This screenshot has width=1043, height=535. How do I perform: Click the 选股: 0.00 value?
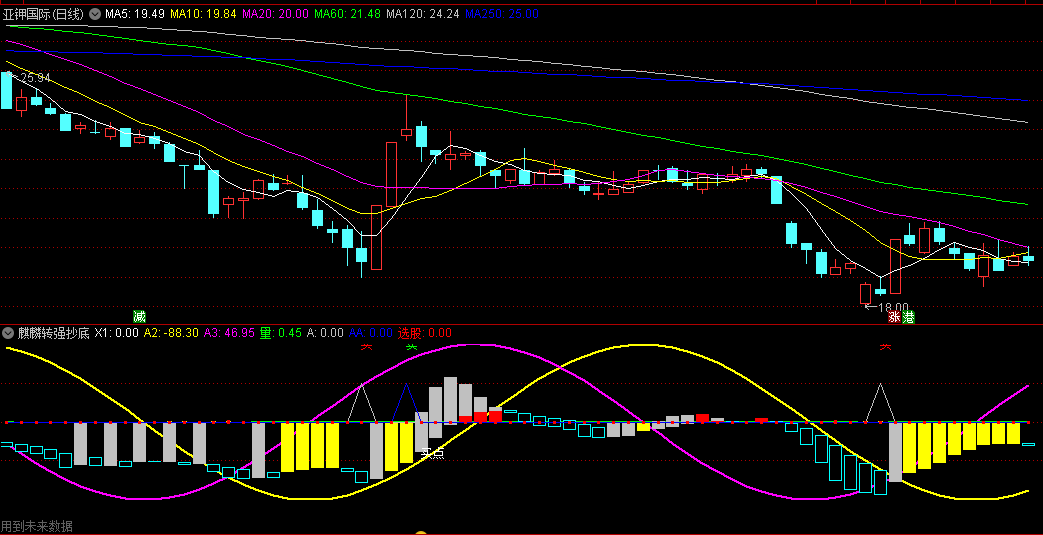click(424, 333)
